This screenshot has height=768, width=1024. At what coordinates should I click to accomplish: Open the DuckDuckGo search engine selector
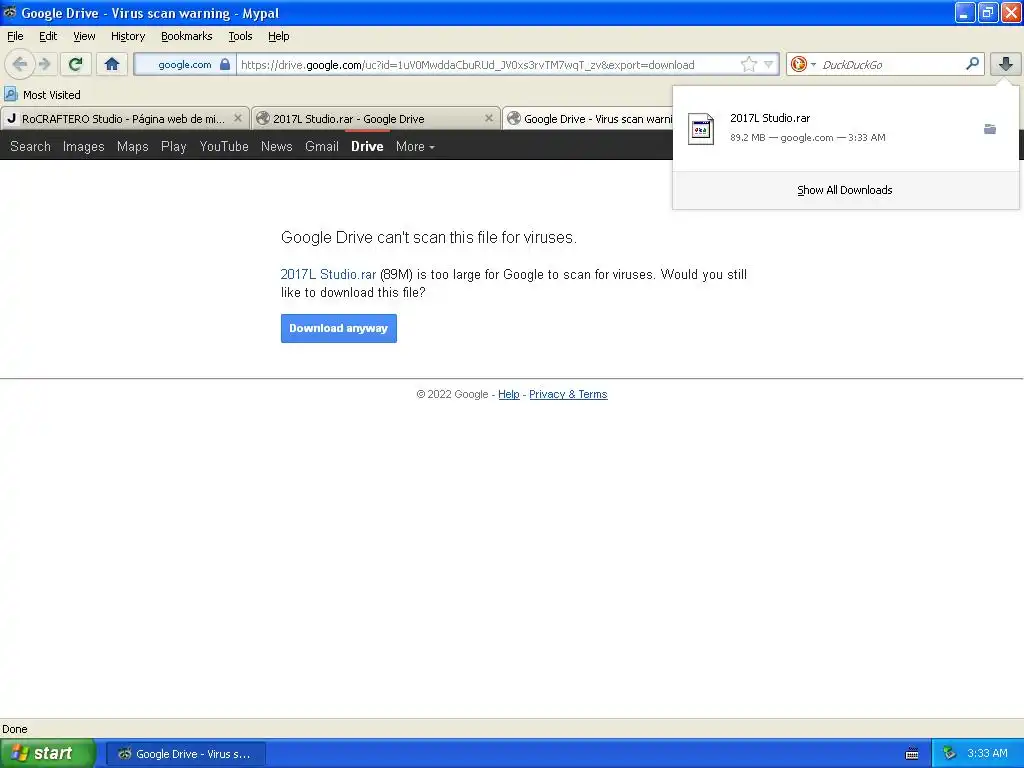coord(803,64)
